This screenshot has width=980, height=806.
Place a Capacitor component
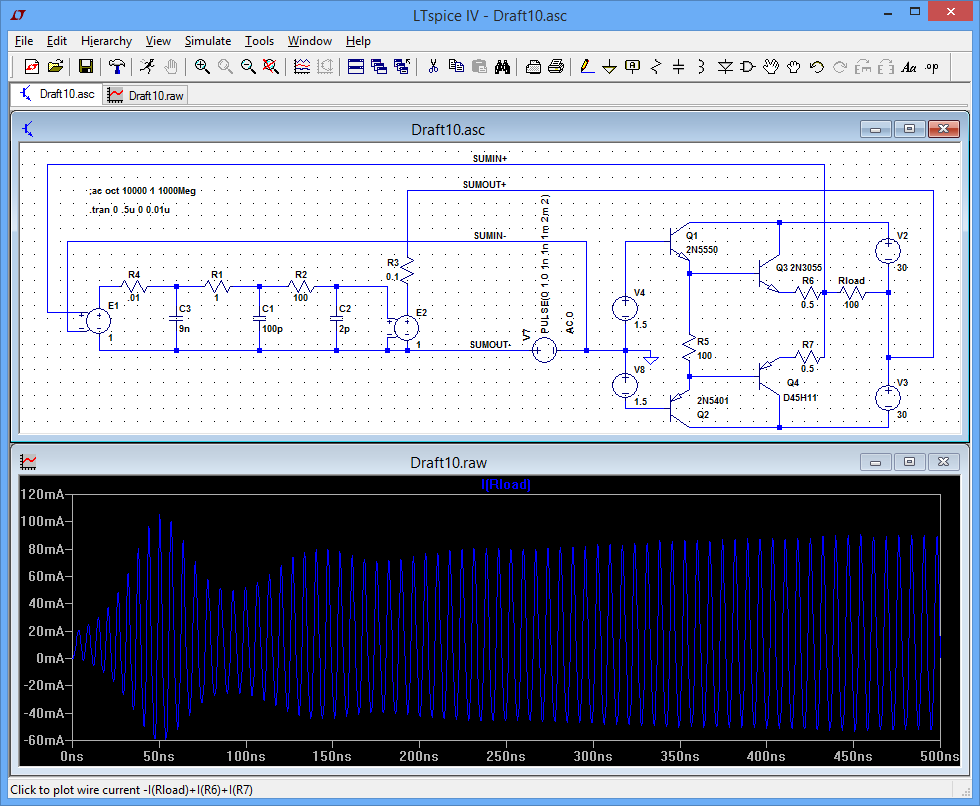tap(679, 66)
